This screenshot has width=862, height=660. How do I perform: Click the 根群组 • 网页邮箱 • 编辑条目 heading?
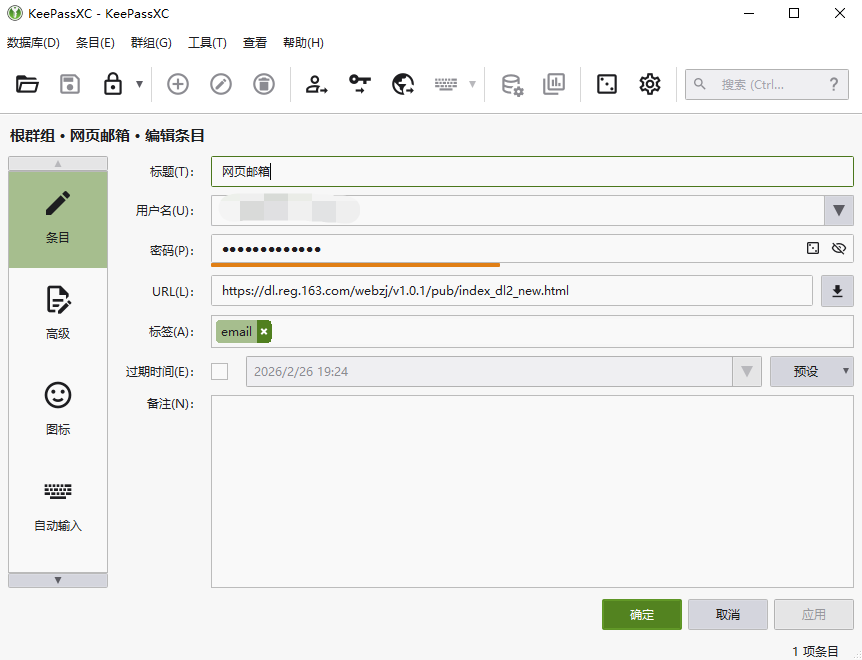107,136
